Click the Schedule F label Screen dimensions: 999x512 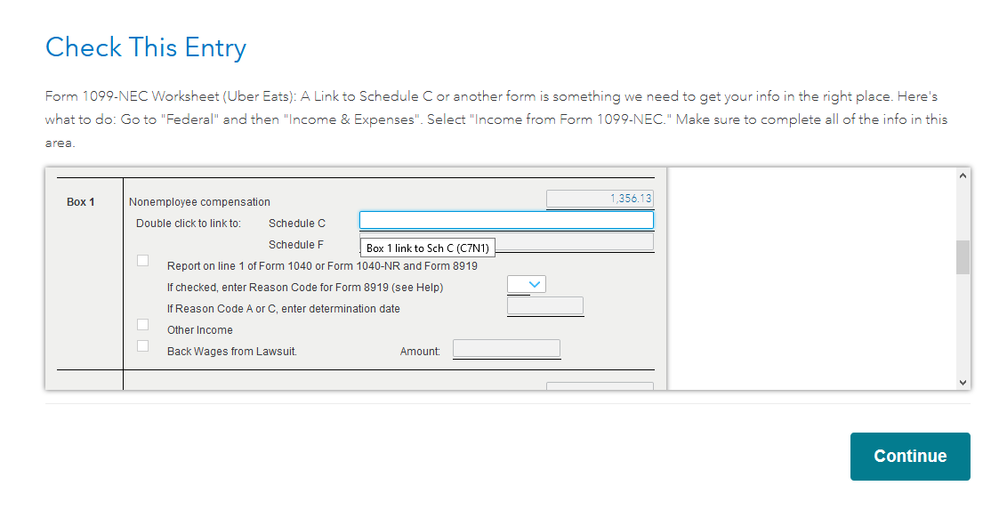tap(296, 245)
